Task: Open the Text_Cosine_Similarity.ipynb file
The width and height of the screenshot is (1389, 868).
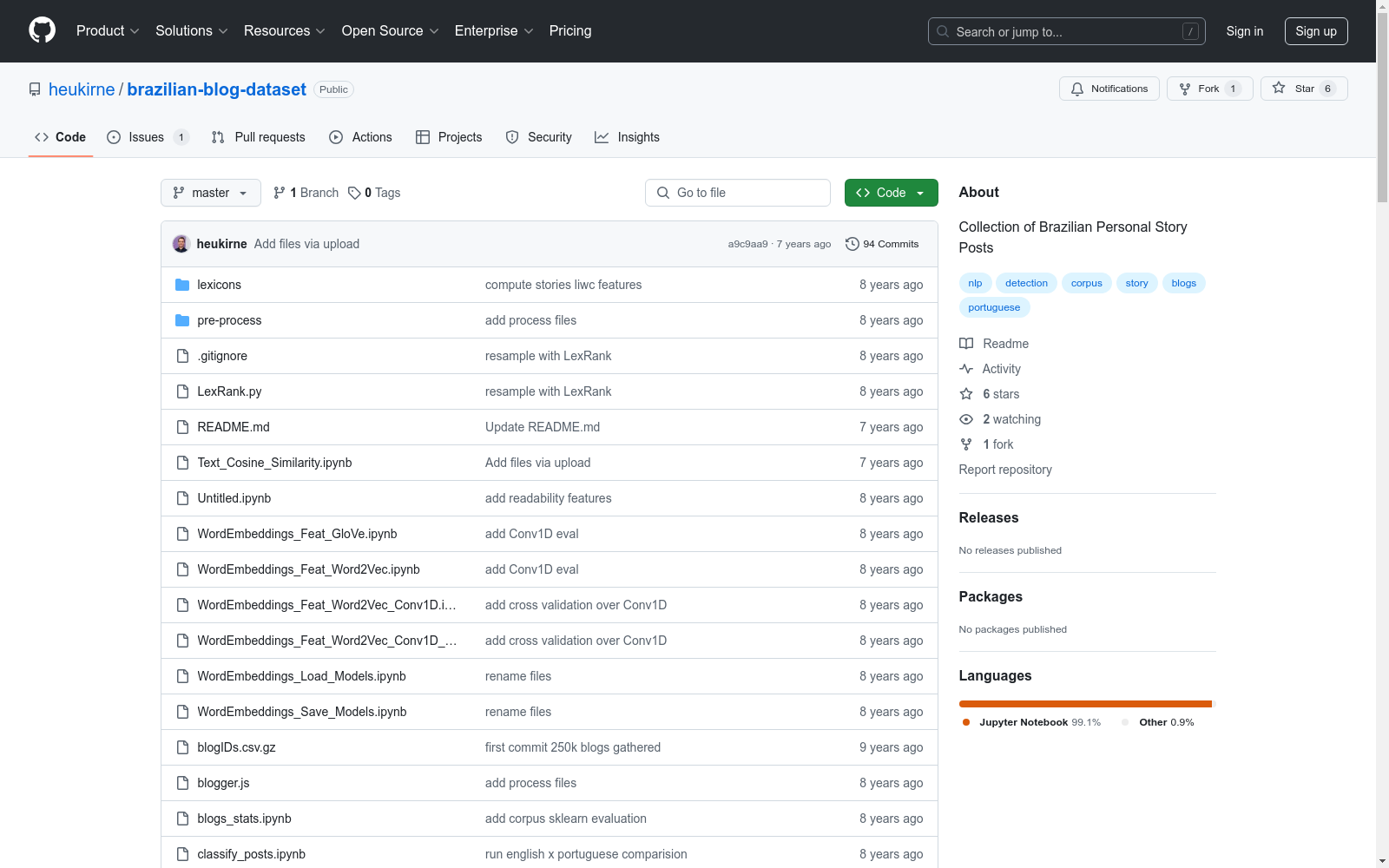Action: 274,463
